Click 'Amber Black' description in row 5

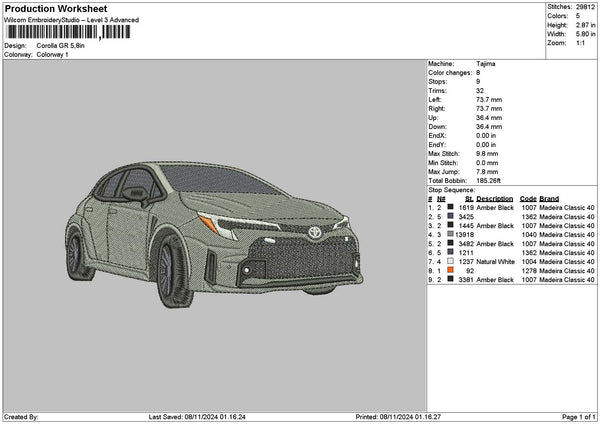point(495,243)
